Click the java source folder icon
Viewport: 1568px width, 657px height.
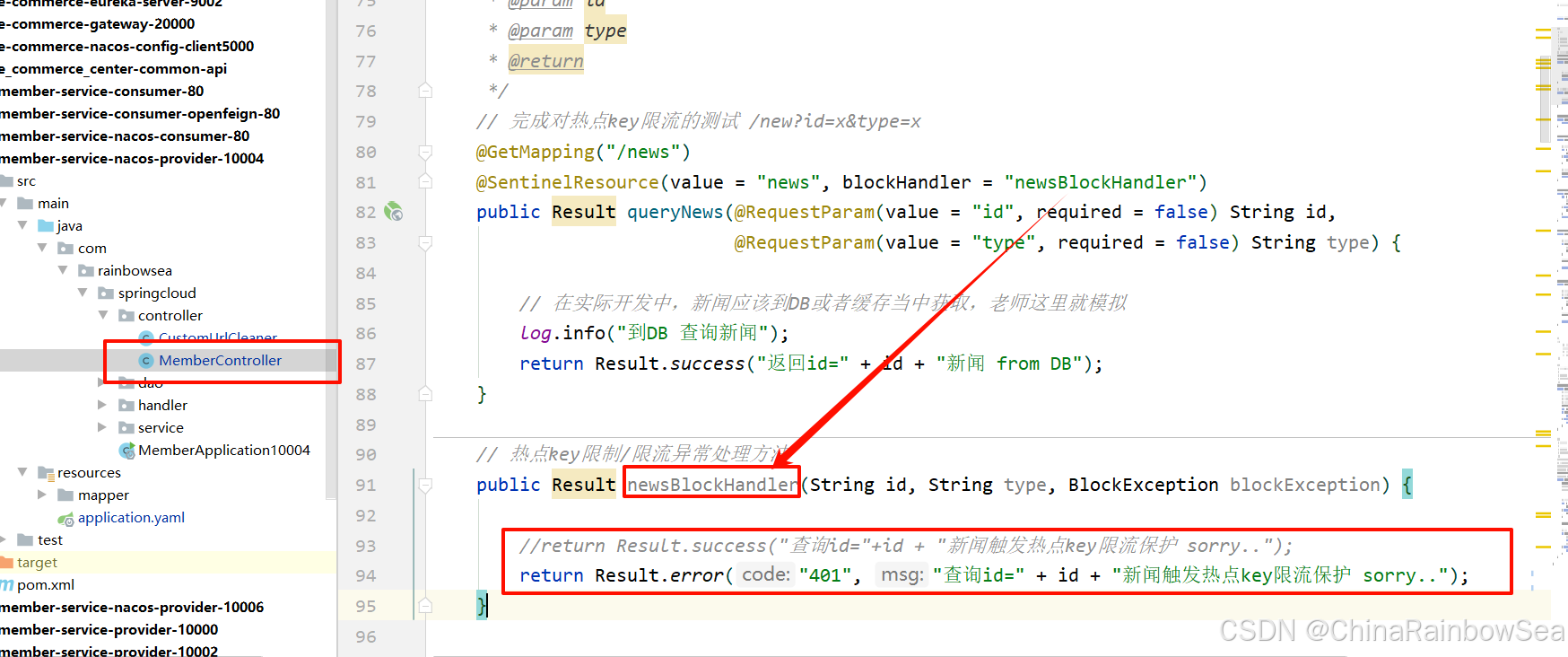pos(46,226)
